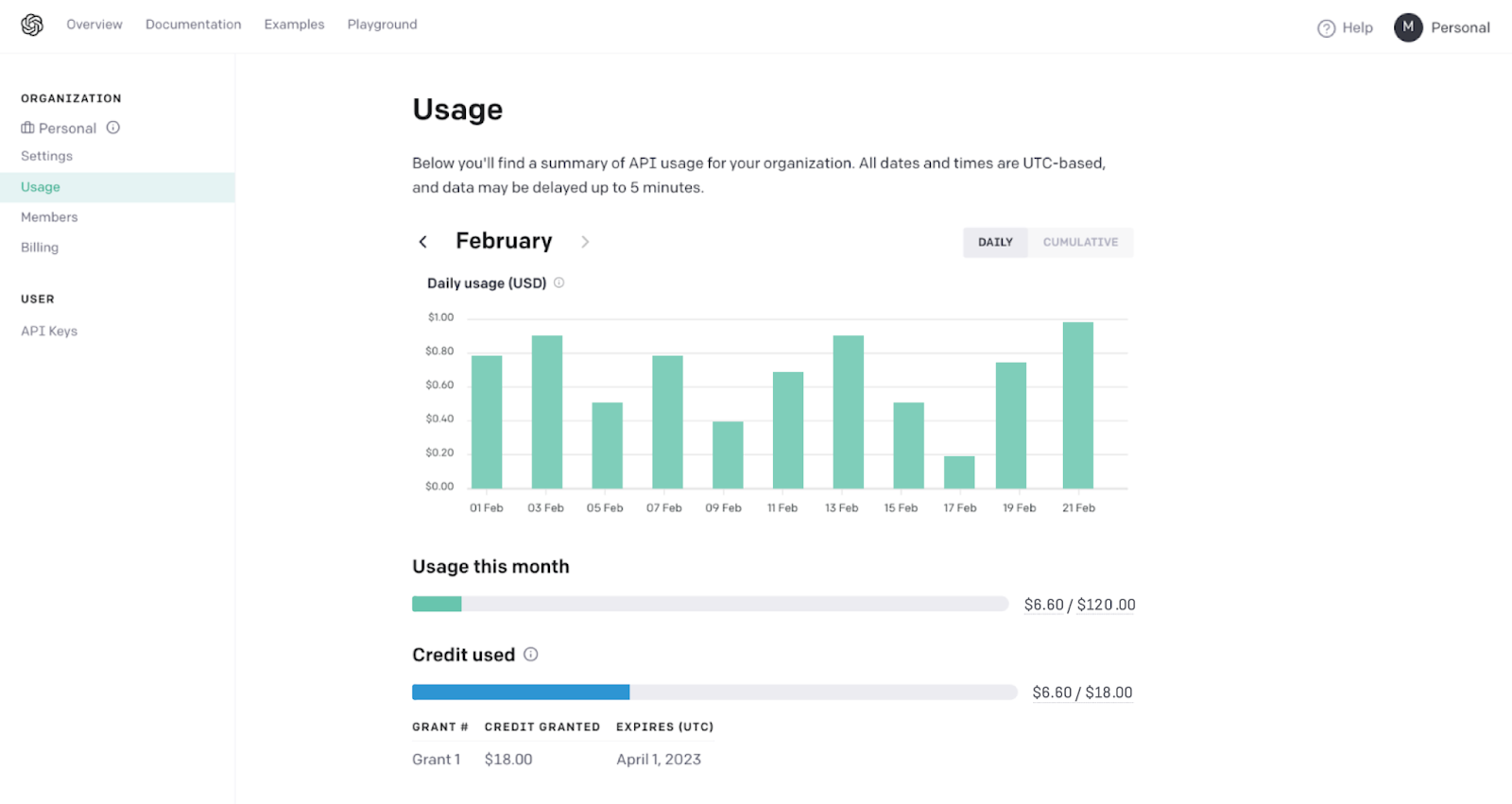Open the Help question mark icon
Viewport: 1512px width, 804px height.
point(1327,28)
